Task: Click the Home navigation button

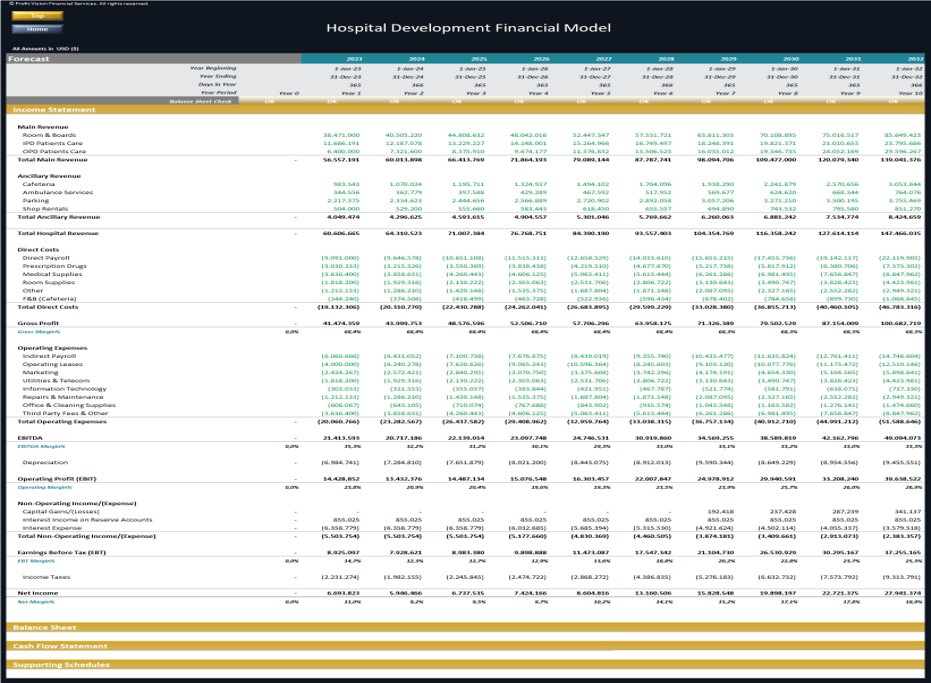Action: point(37,29)
